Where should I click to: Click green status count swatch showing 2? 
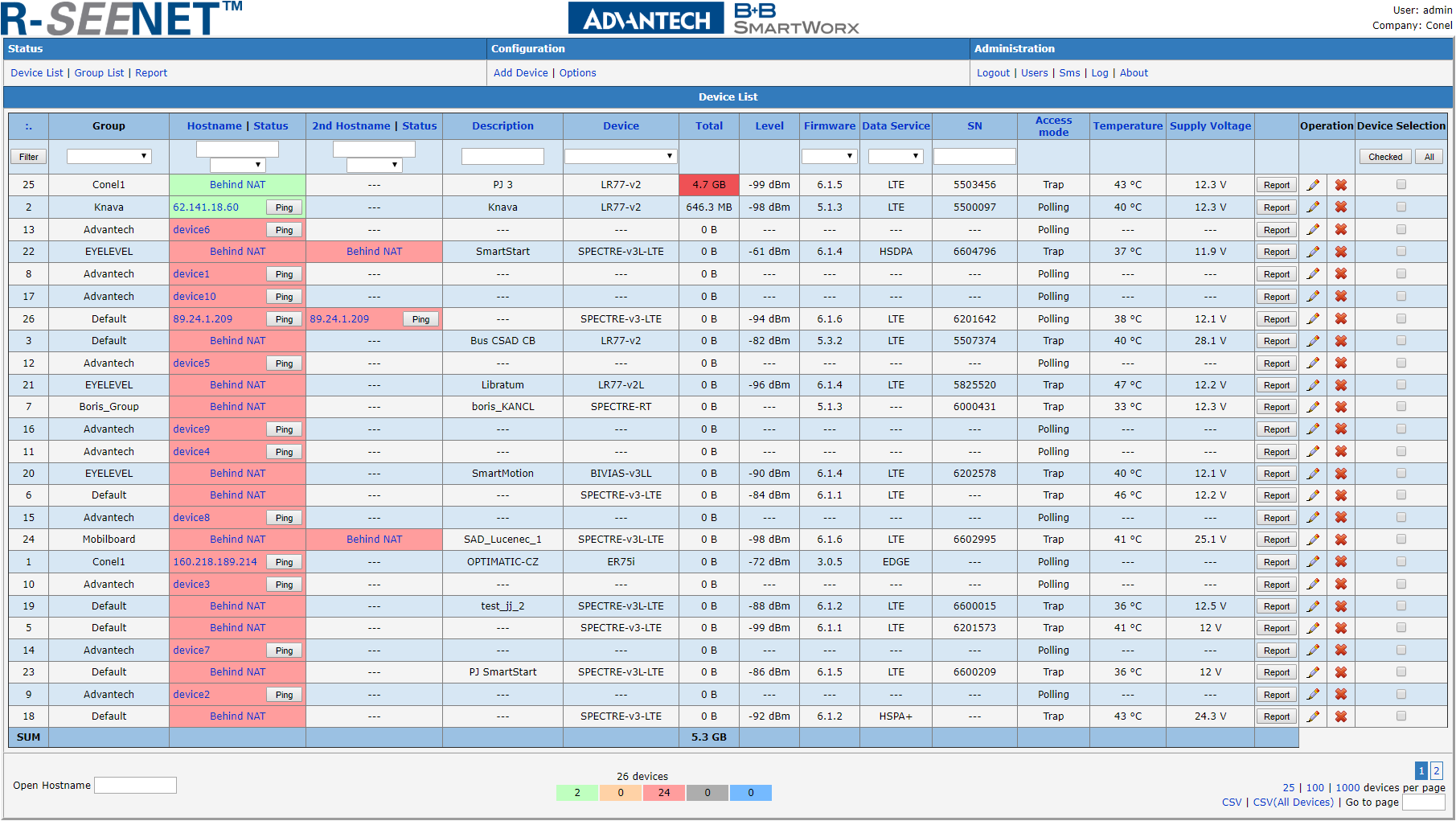click(577, 793)
